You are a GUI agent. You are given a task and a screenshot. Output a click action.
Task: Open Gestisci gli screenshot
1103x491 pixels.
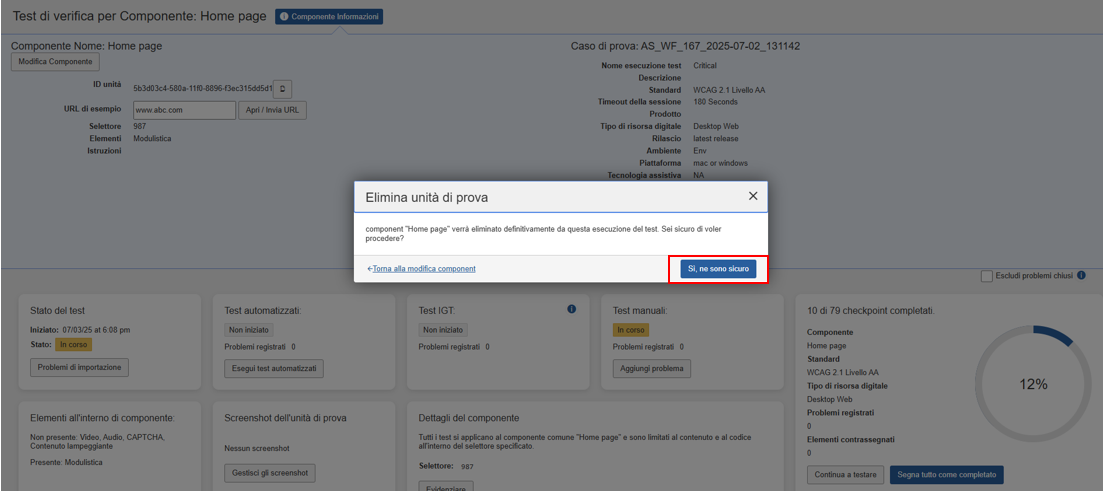pos(270,473)
